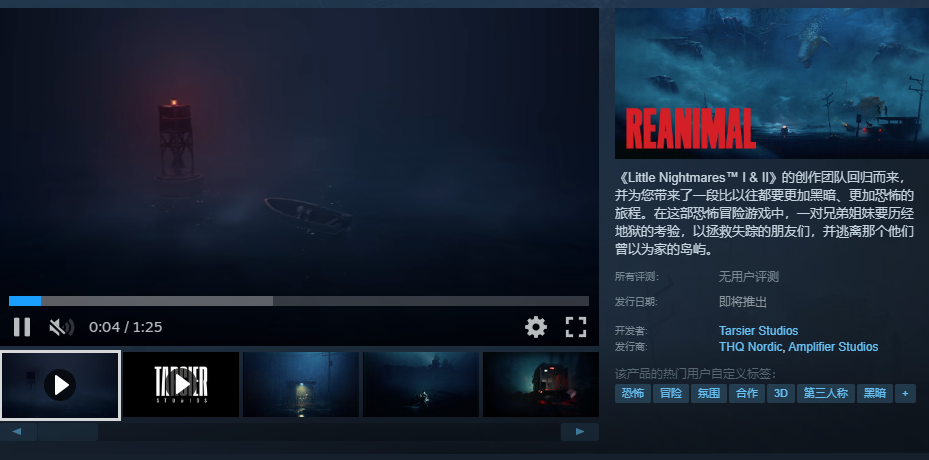Viewport: 929px width, 460px height.
Task: Open the Tarsier Studios developer link
Action: [758, 331]
